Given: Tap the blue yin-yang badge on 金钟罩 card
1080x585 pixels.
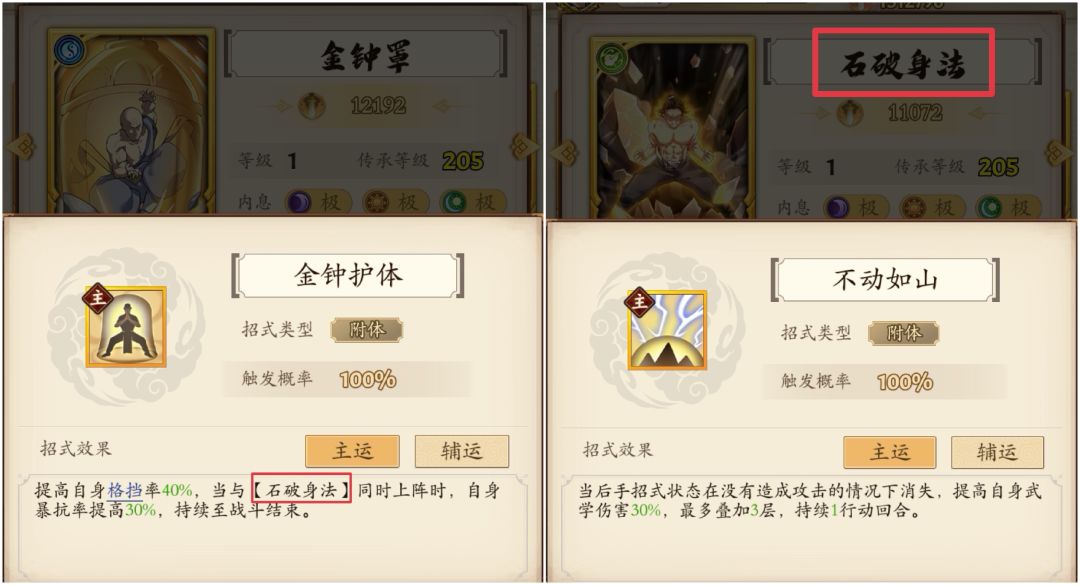Looking at the screenshot, I should [69, 50].
